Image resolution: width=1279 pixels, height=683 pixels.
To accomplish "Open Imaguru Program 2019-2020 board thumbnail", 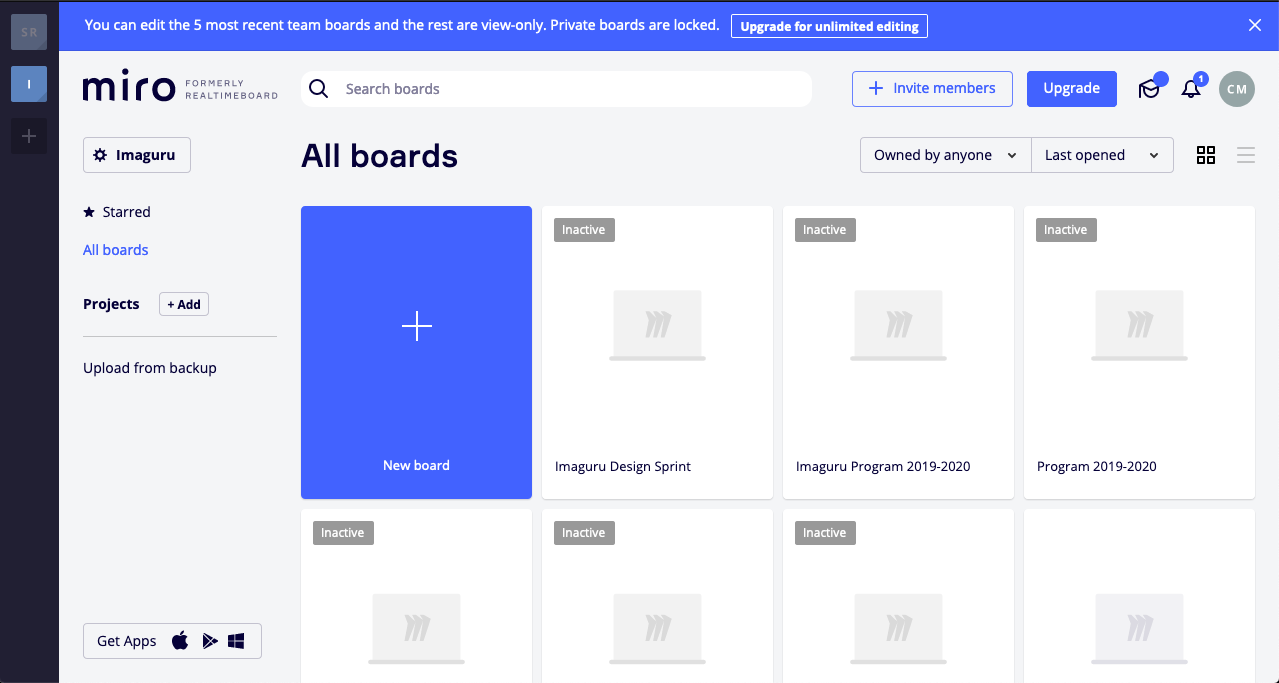I will point(898,325).
